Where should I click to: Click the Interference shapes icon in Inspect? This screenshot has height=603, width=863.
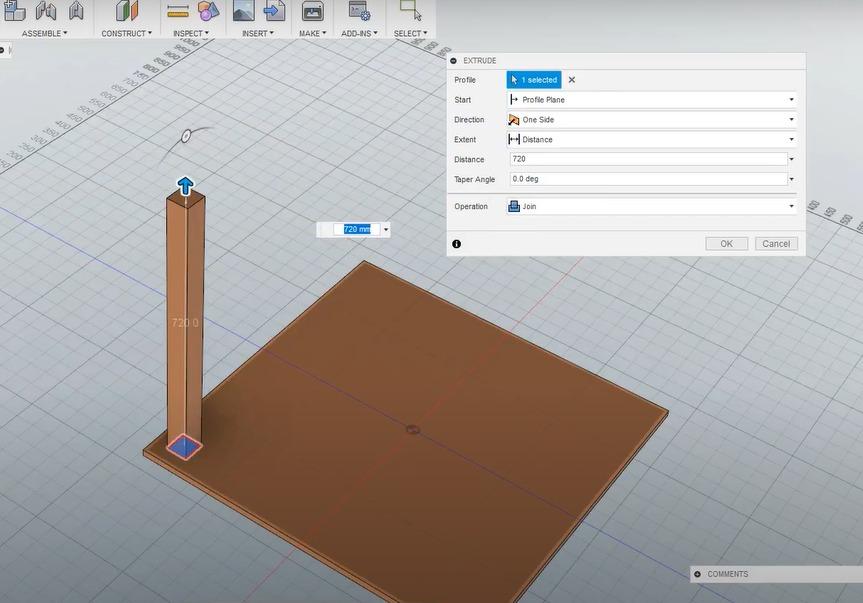209,10
